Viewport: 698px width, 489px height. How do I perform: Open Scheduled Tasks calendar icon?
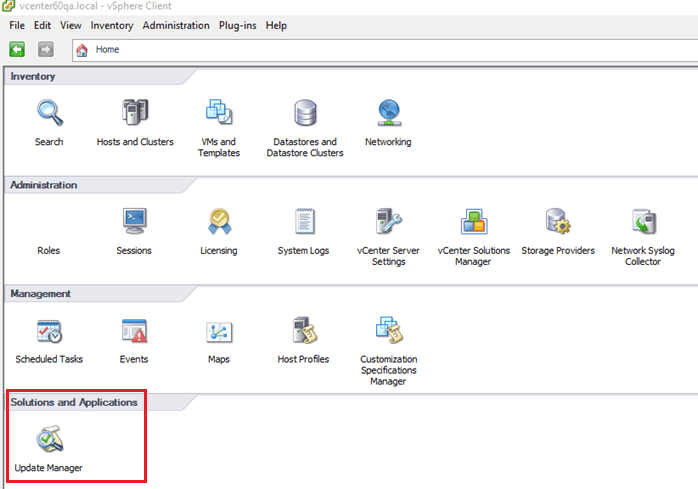[49, 331]
